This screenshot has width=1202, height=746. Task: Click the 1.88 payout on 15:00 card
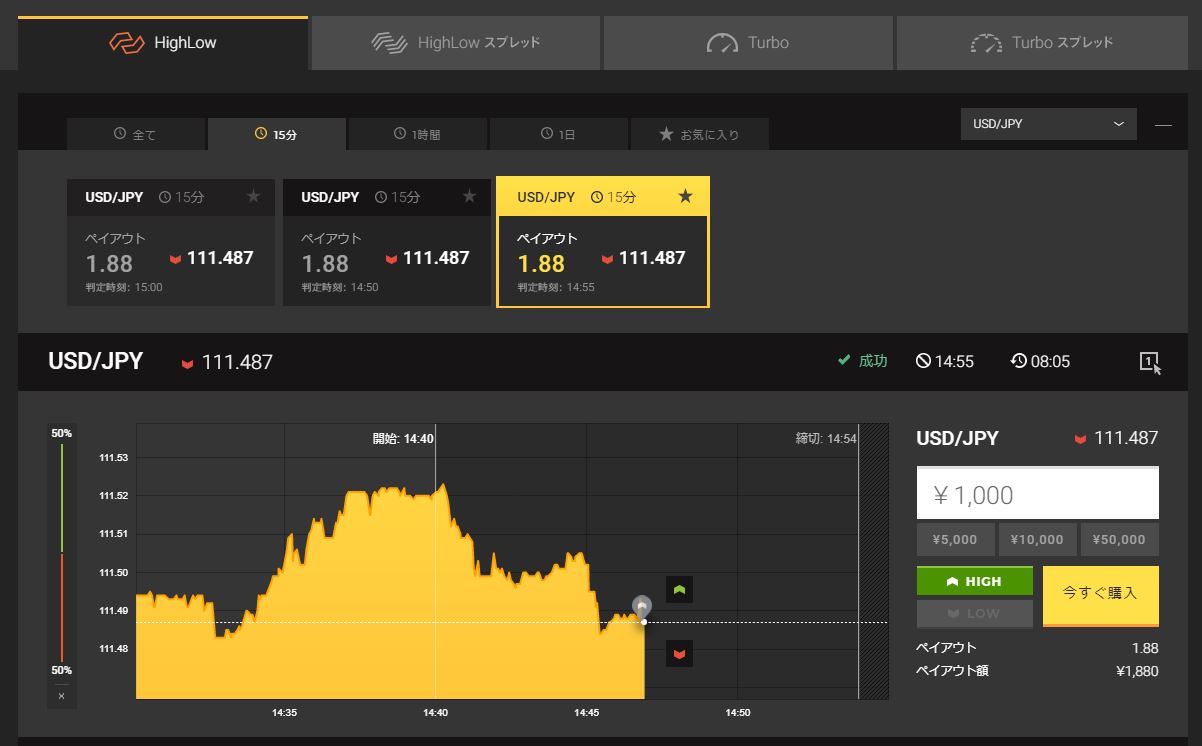[x=109, y=263]
